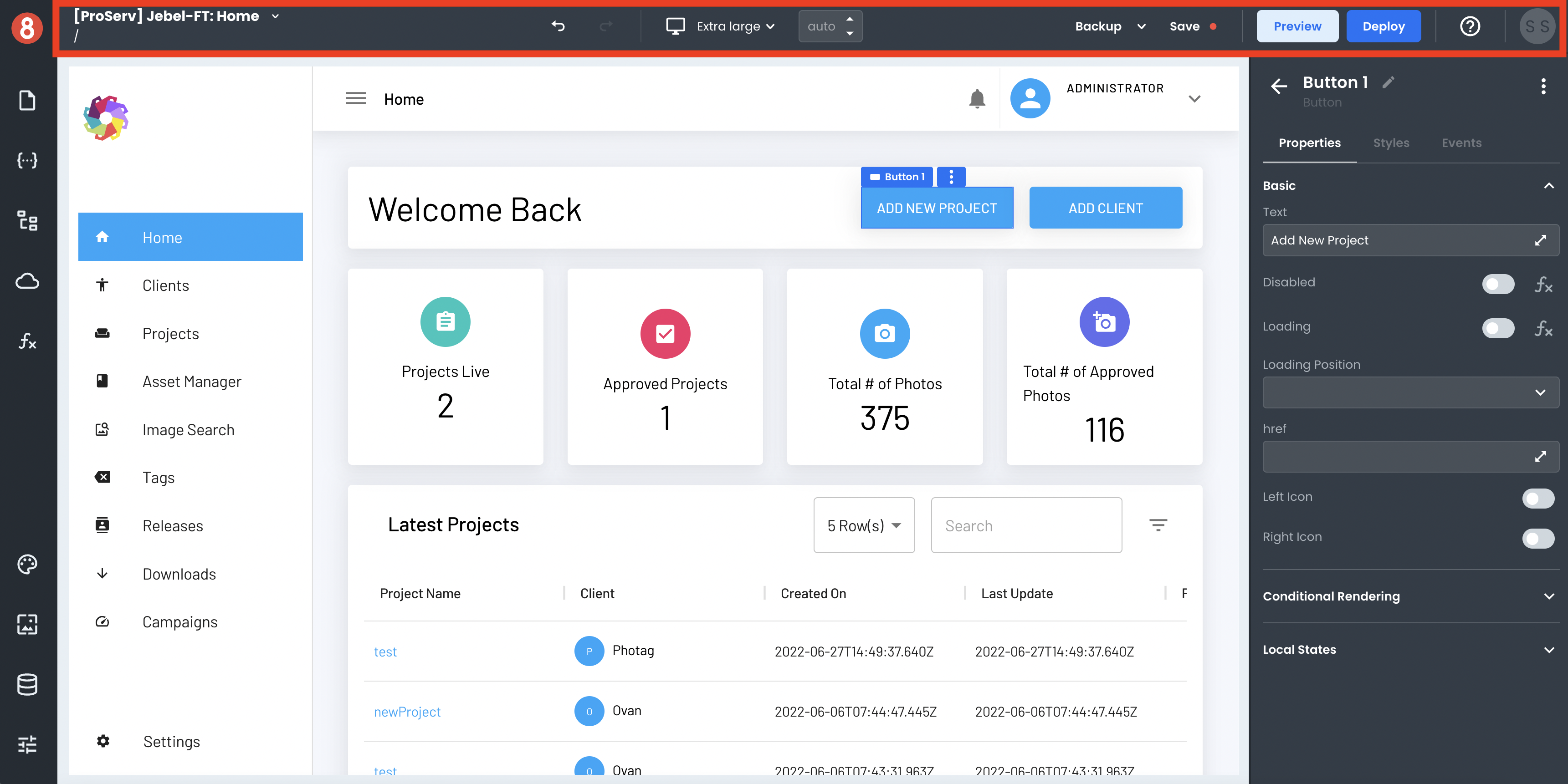The image size is (1568, 784).
Task: Click the Tags icon
Action: pos(103,477)
